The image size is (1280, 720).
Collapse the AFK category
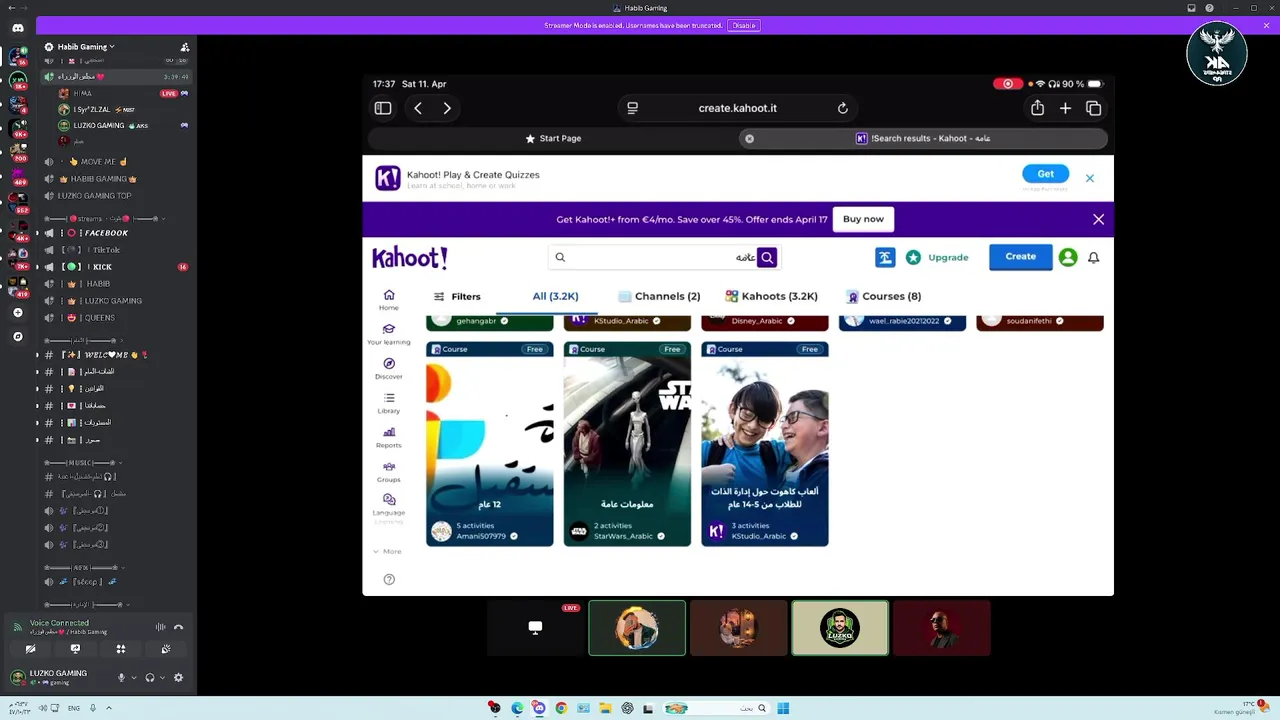(x=85, y=567)
